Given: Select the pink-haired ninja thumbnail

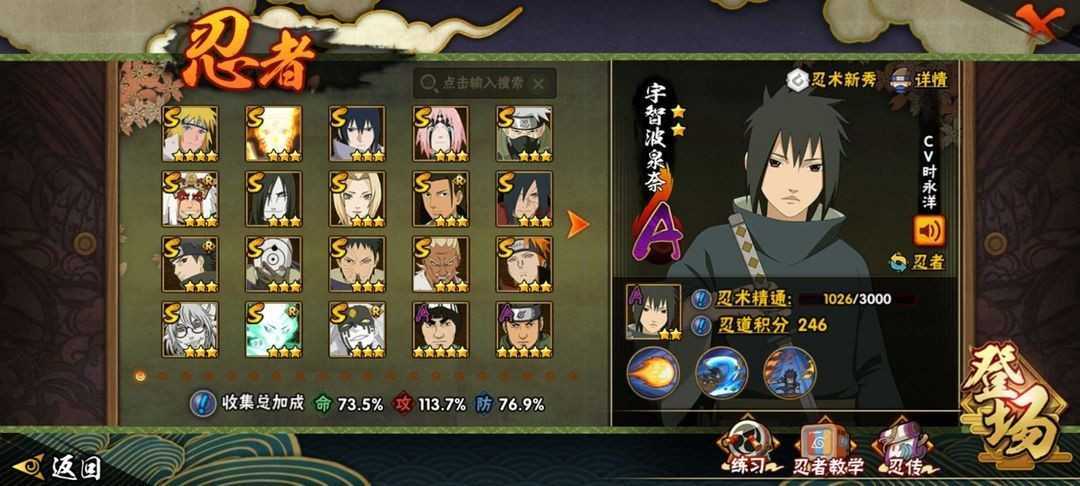Looking at the screenshot, I should pos(441,134).
